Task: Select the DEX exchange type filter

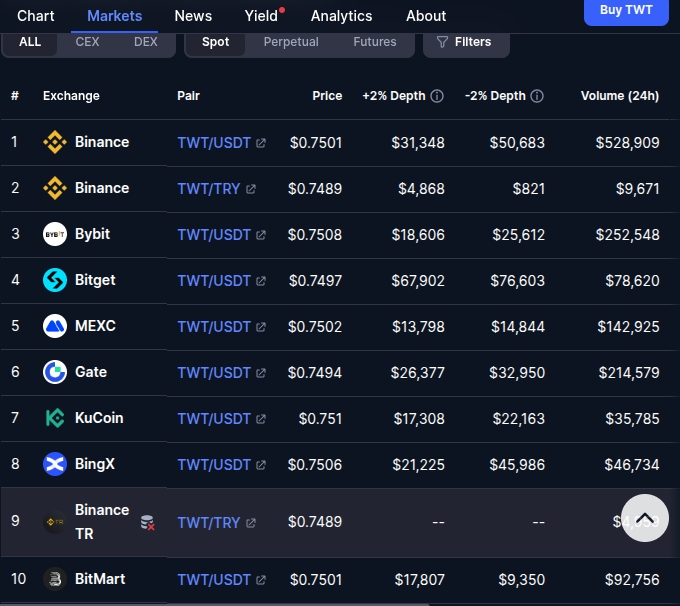Action: pos(146,42)
